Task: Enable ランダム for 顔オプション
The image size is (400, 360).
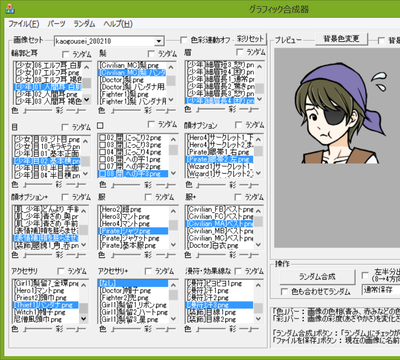Action: click(238, 125)
